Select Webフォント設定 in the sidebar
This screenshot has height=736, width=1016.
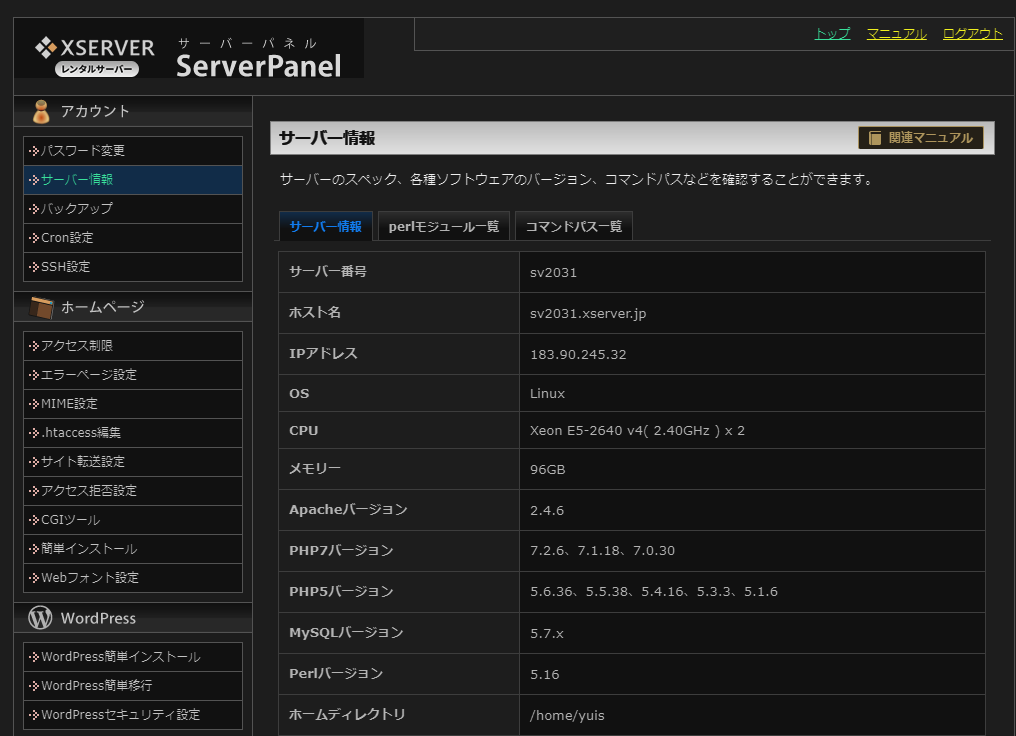click(90, 578)
